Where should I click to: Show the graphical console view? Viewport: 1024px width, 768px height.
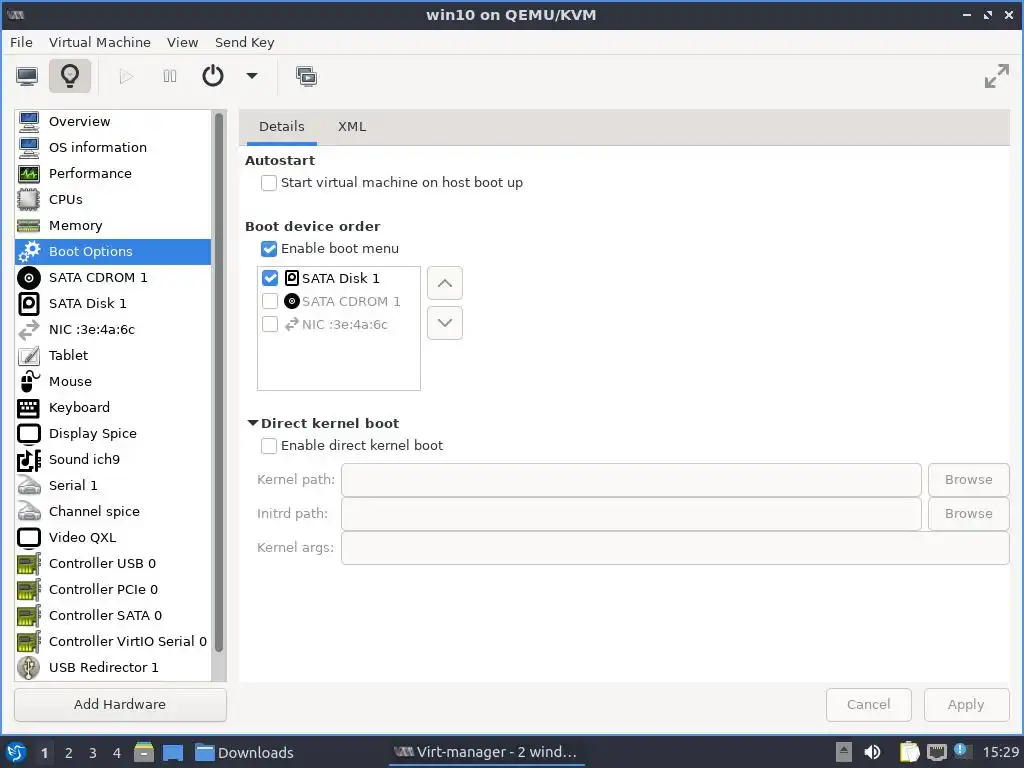point(27,76)
